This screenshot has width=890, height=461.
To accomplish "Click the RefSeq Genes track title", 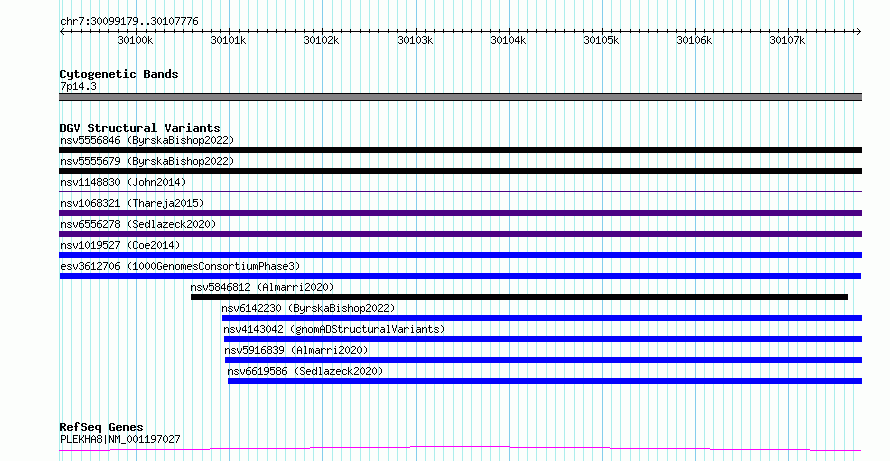I will (102, 427).
